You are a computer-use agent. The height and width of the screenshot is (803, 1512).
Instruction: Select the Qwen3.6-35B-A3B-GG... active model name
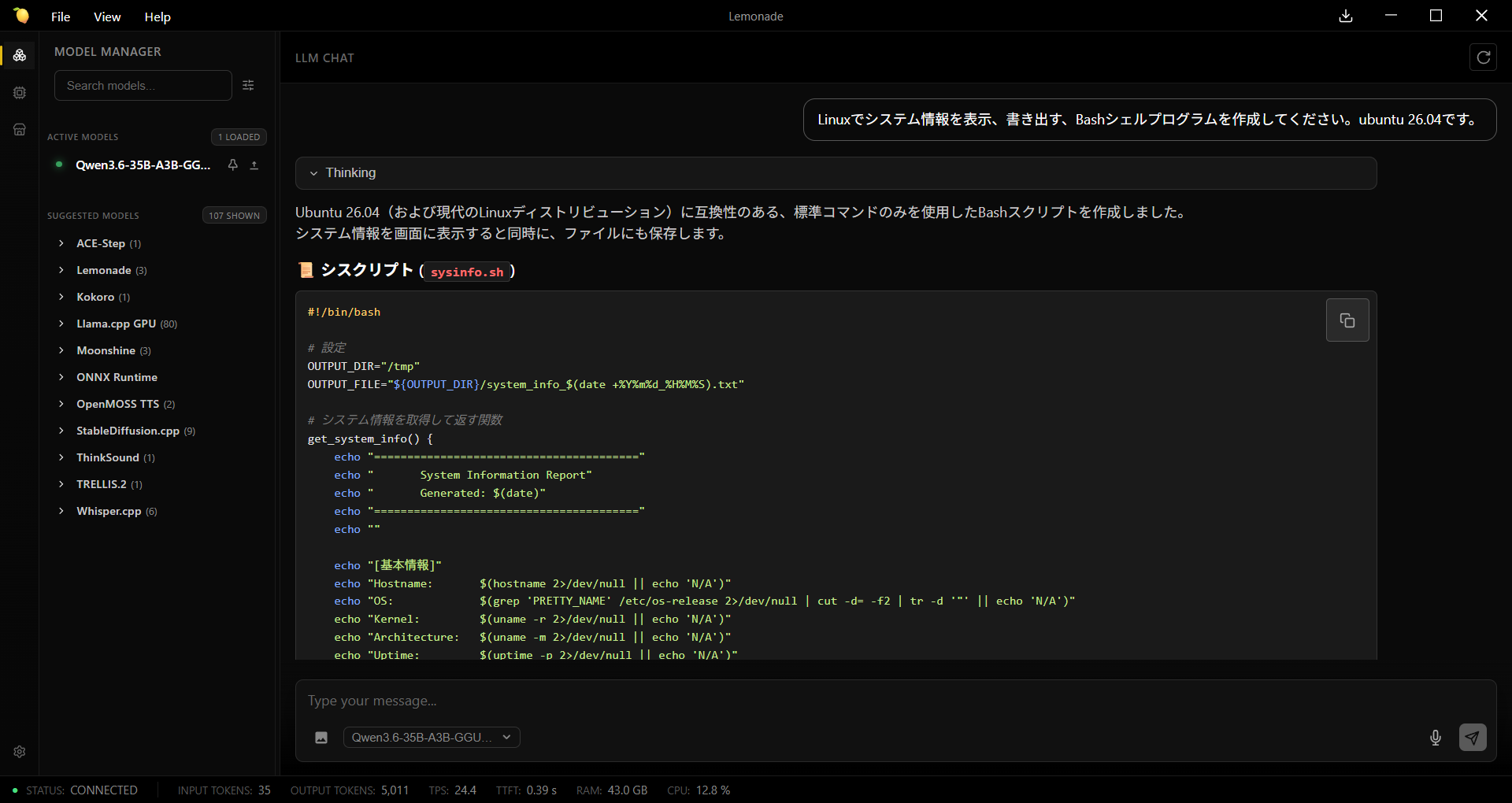point(143,165)
